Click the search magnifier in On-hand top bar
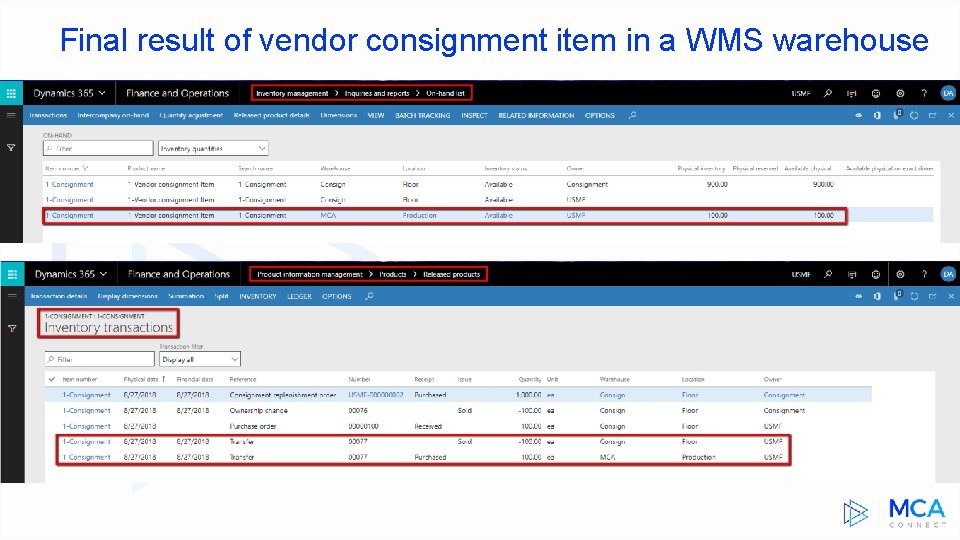The width and height of the screenshot is (960, 540). click(x=828, y=93)
